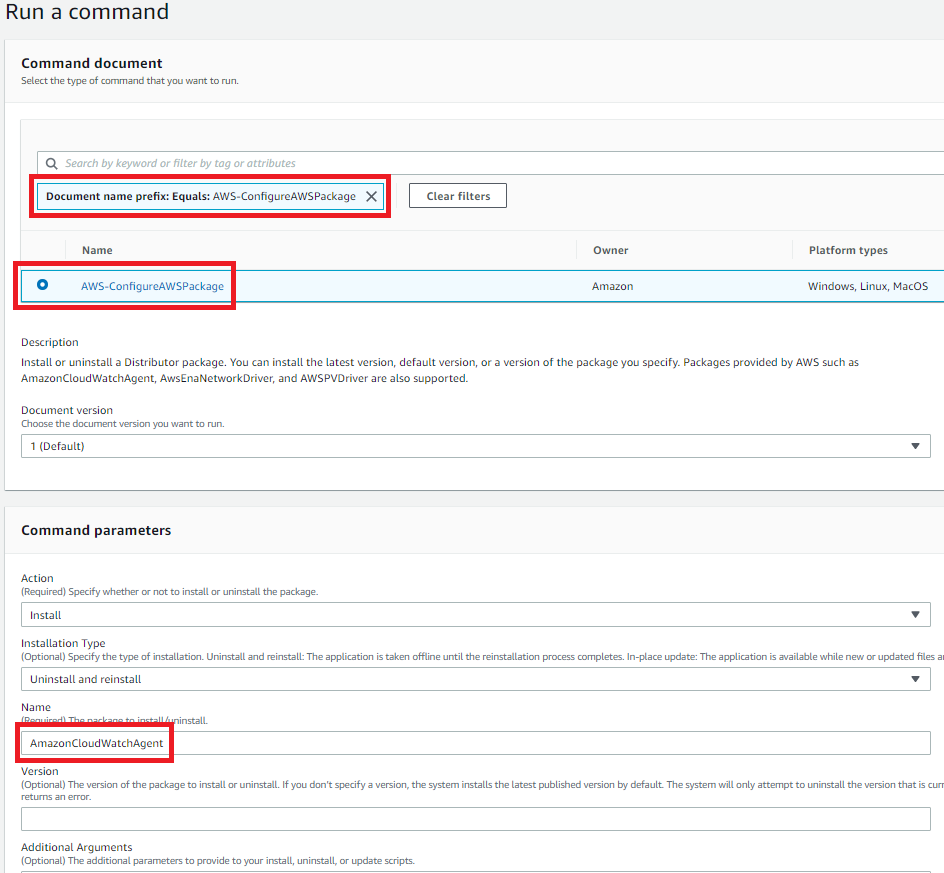The image size is (944, 873).
Task: Open the Document version dropdown
Action: 475,445
